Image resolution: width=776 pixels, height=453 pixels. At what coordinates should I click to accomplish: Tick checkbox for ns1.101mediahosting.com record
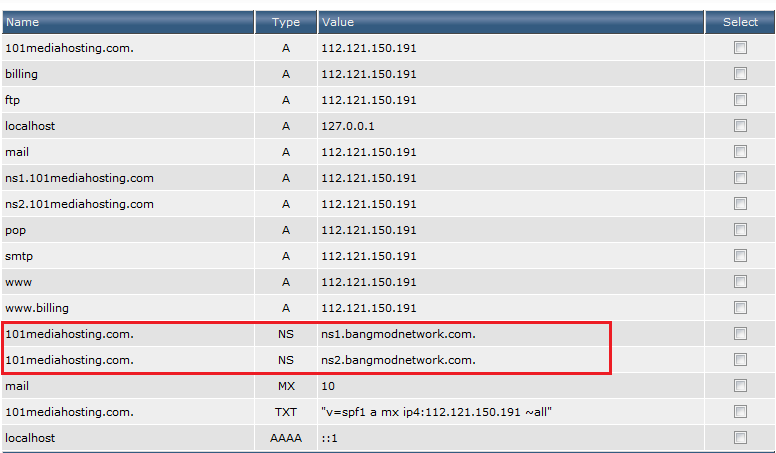tap(740, 178)
